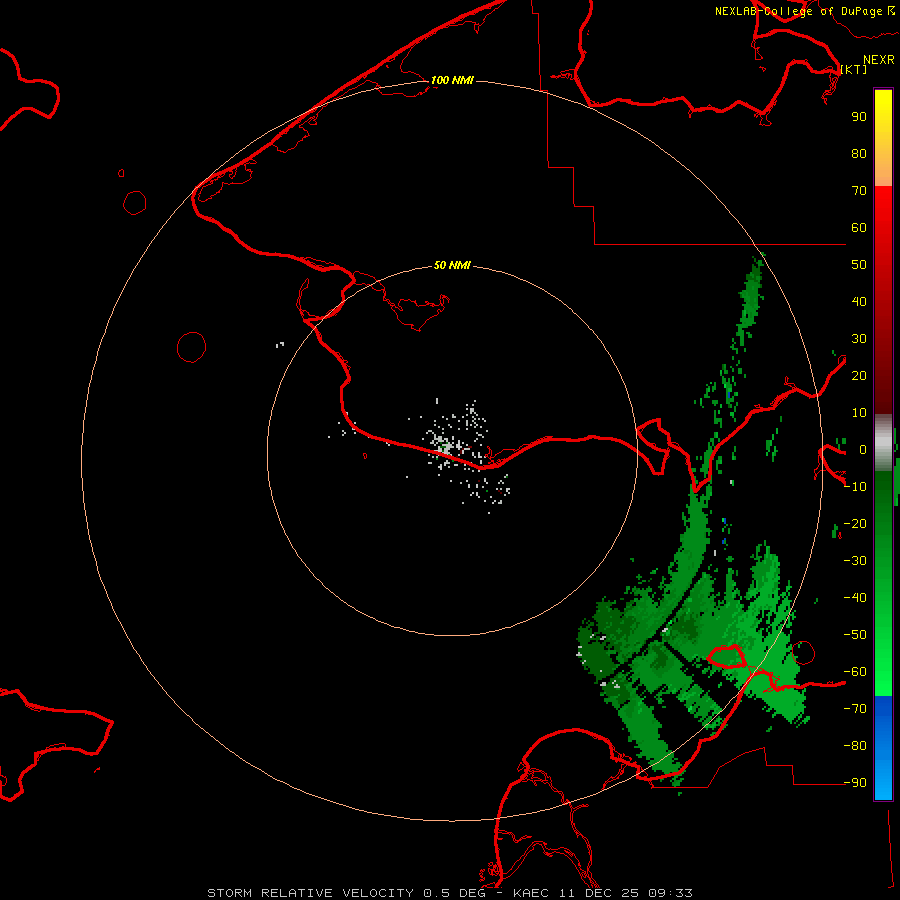Click the NEXR label above color scale
Screen dimensions: 900x900
(x=879, y=60)
